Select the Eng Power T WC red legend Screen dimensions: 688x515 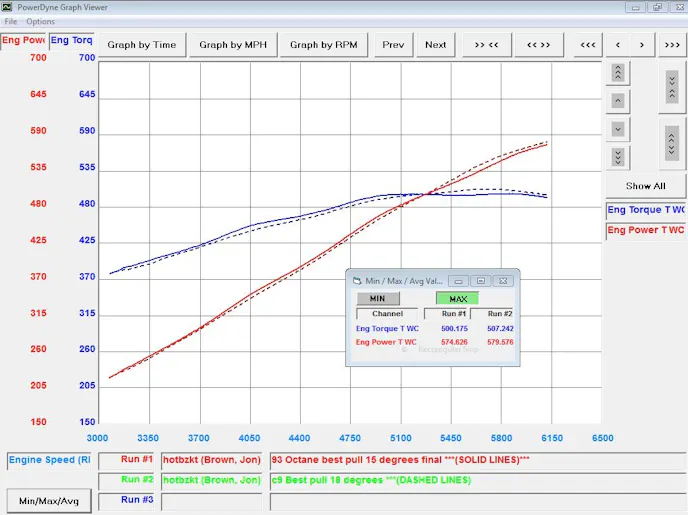coord(646,230)
